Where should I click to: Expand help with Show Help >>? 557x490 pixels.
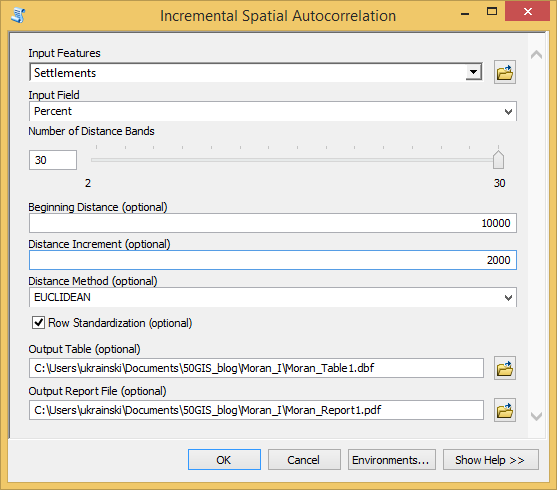click(491, 460)
